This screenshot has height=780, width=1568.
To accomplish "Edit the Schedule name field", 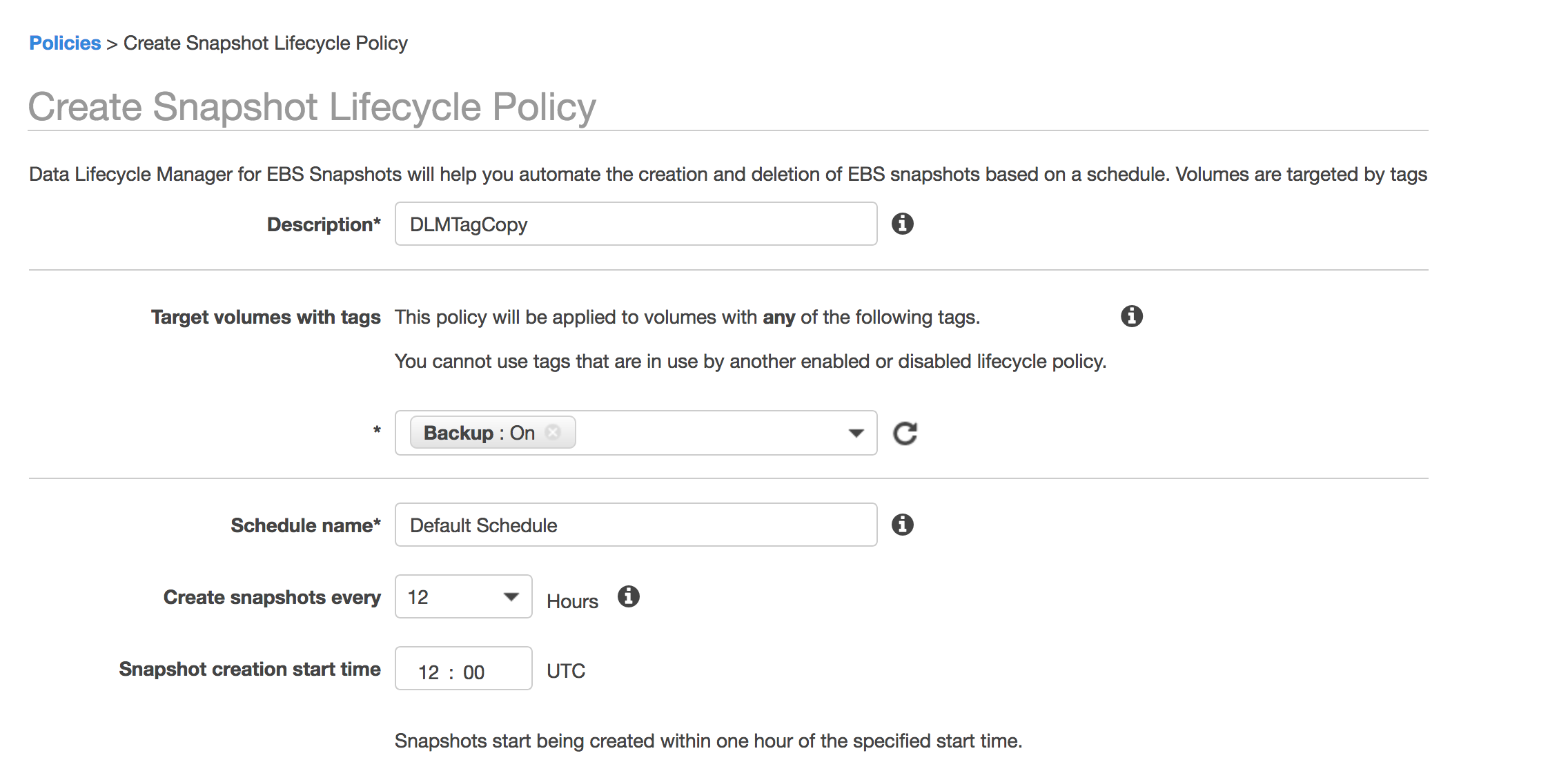I will 635,525.
